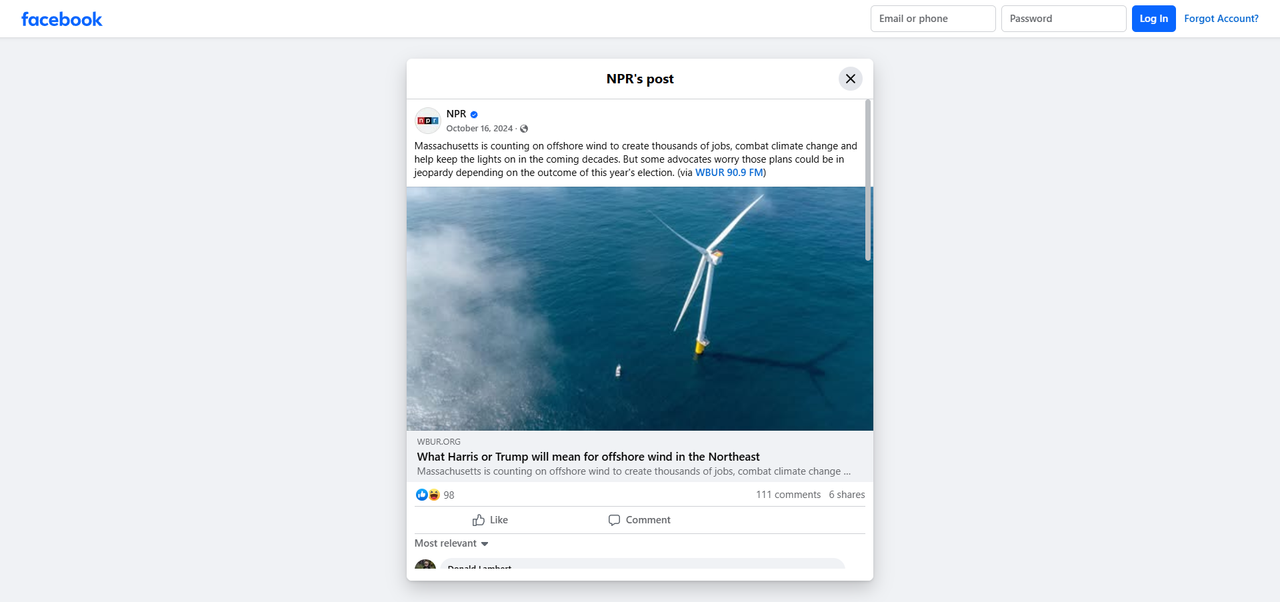View the 98 reactions count
The image size is (1280, 602).
point(449,495)
